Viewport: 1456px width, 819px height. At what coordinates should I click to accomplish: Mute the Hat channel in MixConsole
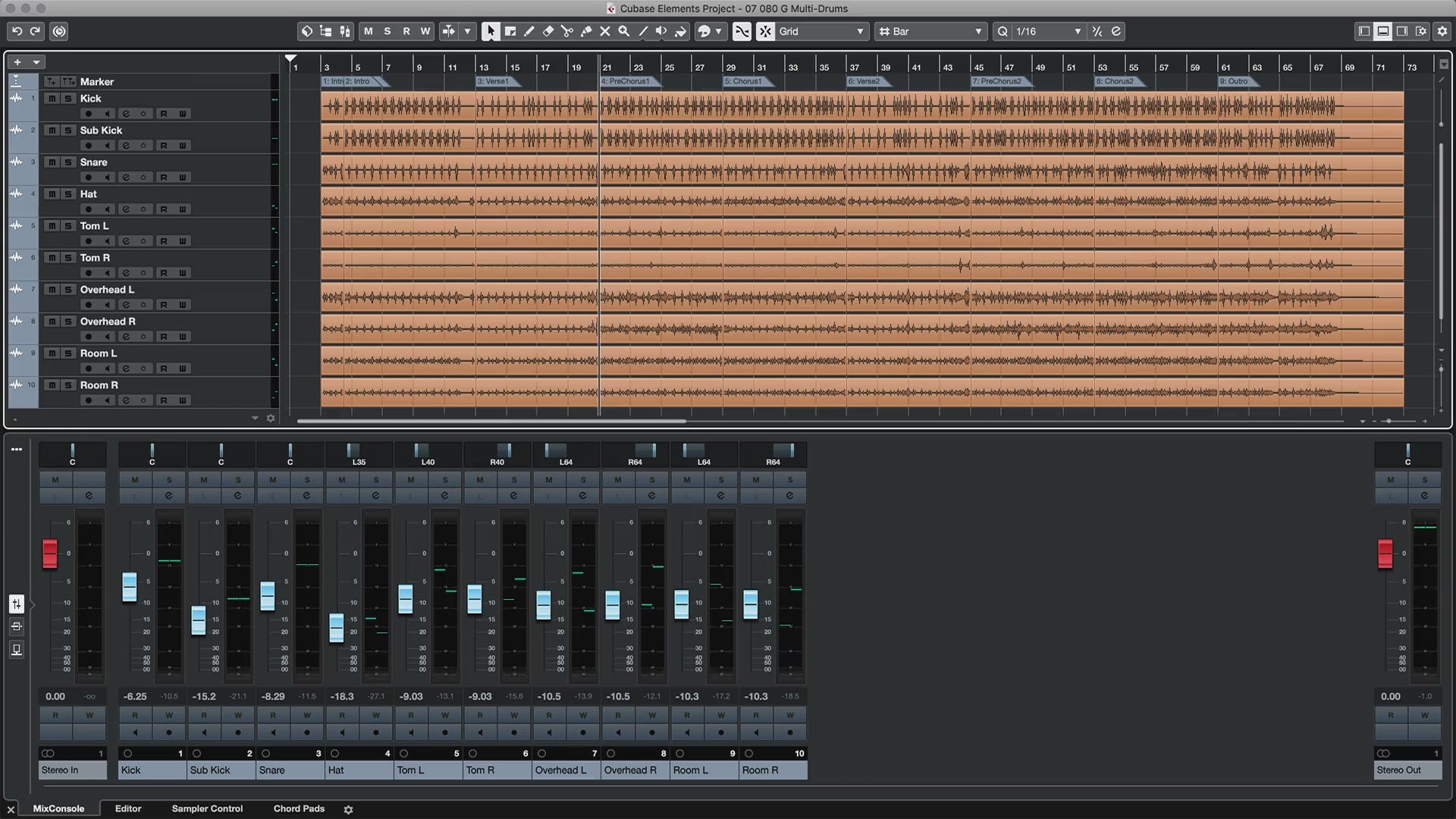point(342,480)
